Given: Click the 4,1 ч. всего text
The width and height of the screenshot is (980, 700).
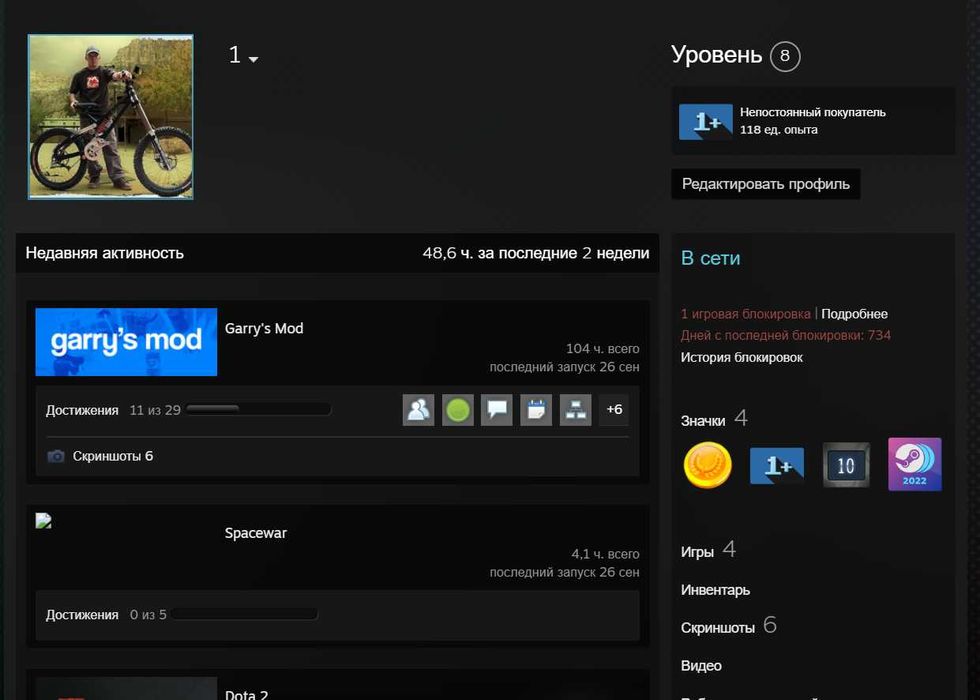Looking at the screenshot, I should click(x=605, y=554).
